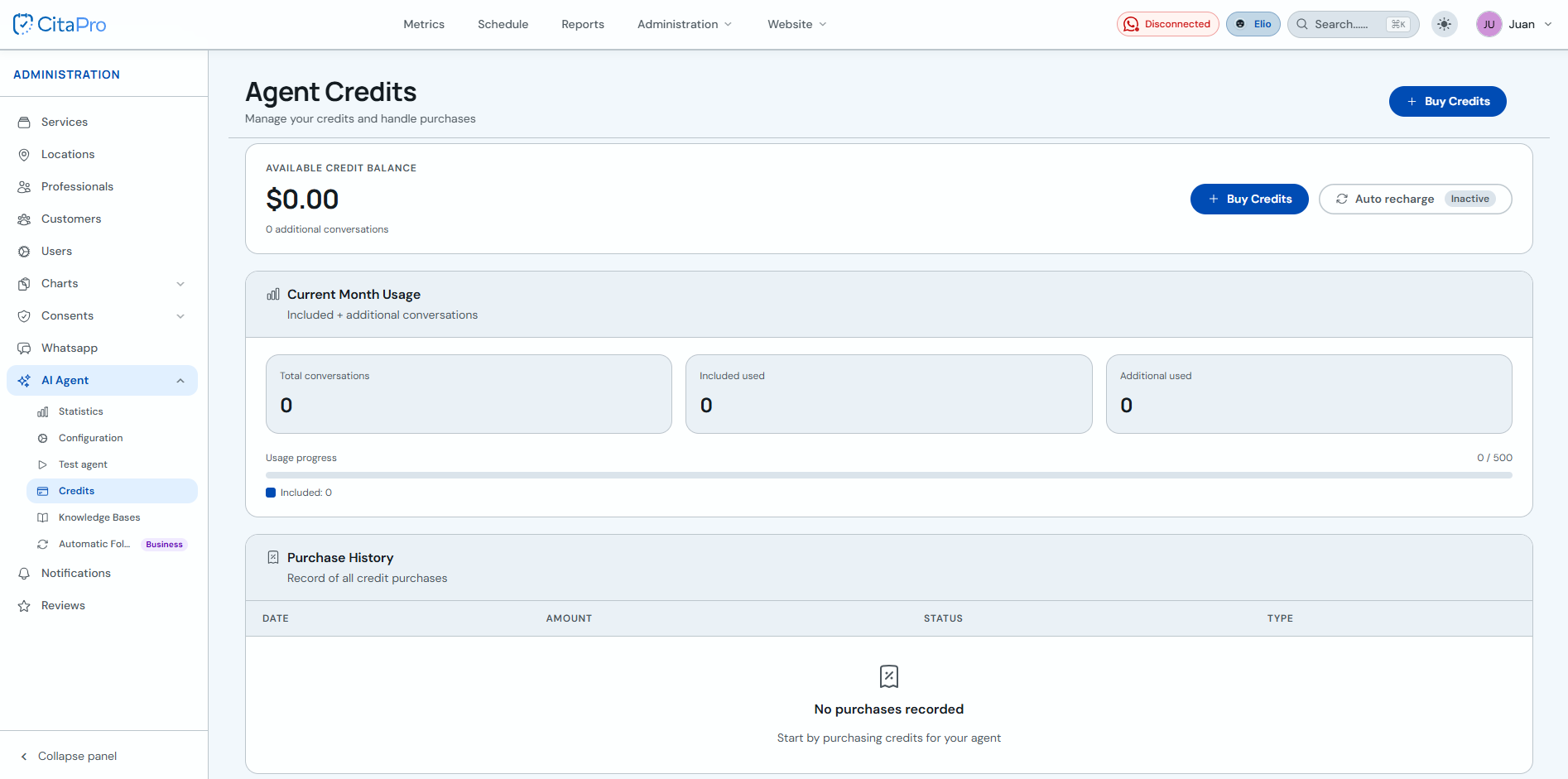Click the DATE column header
1568x779 pixels.
[276, 618]
